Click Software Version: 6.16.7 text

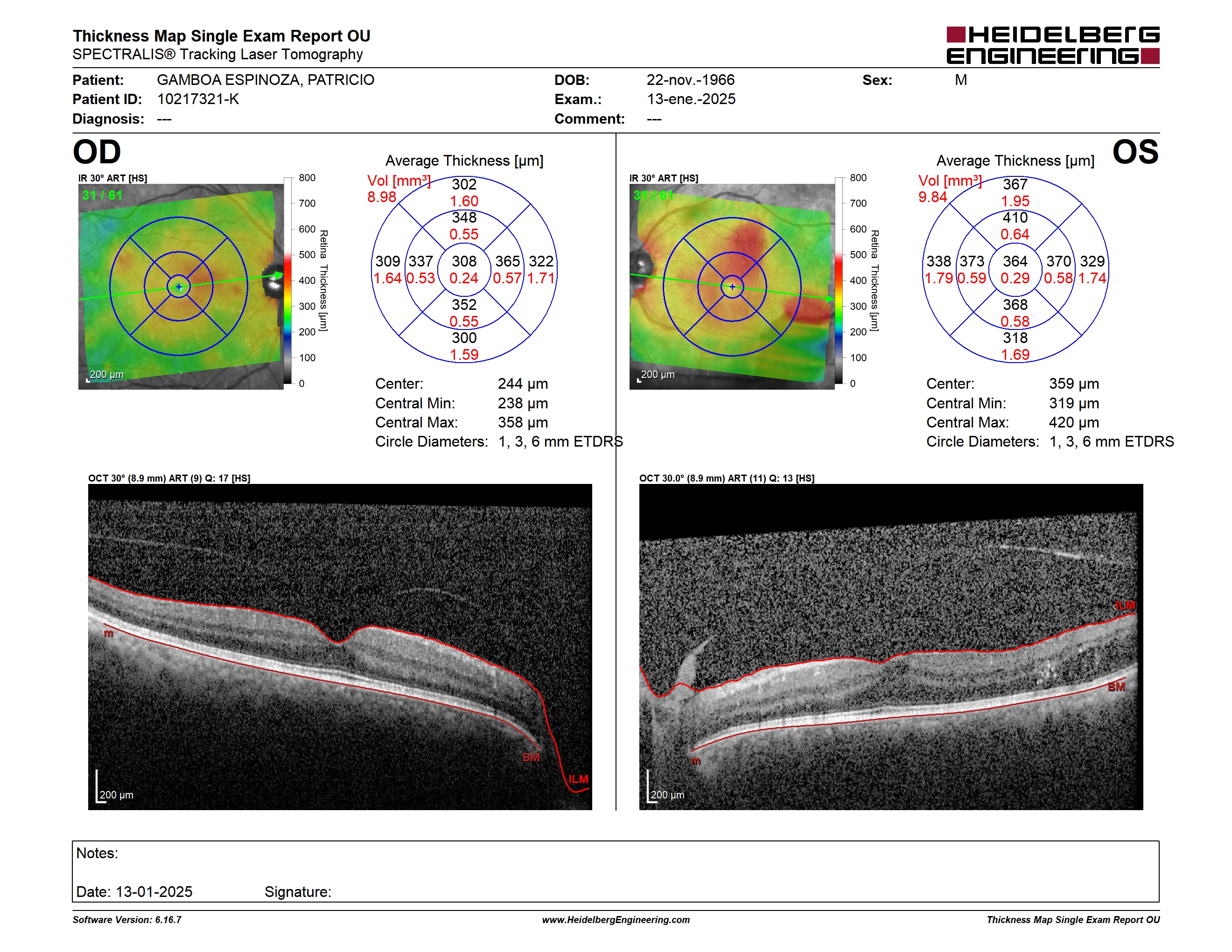[127, 920]
